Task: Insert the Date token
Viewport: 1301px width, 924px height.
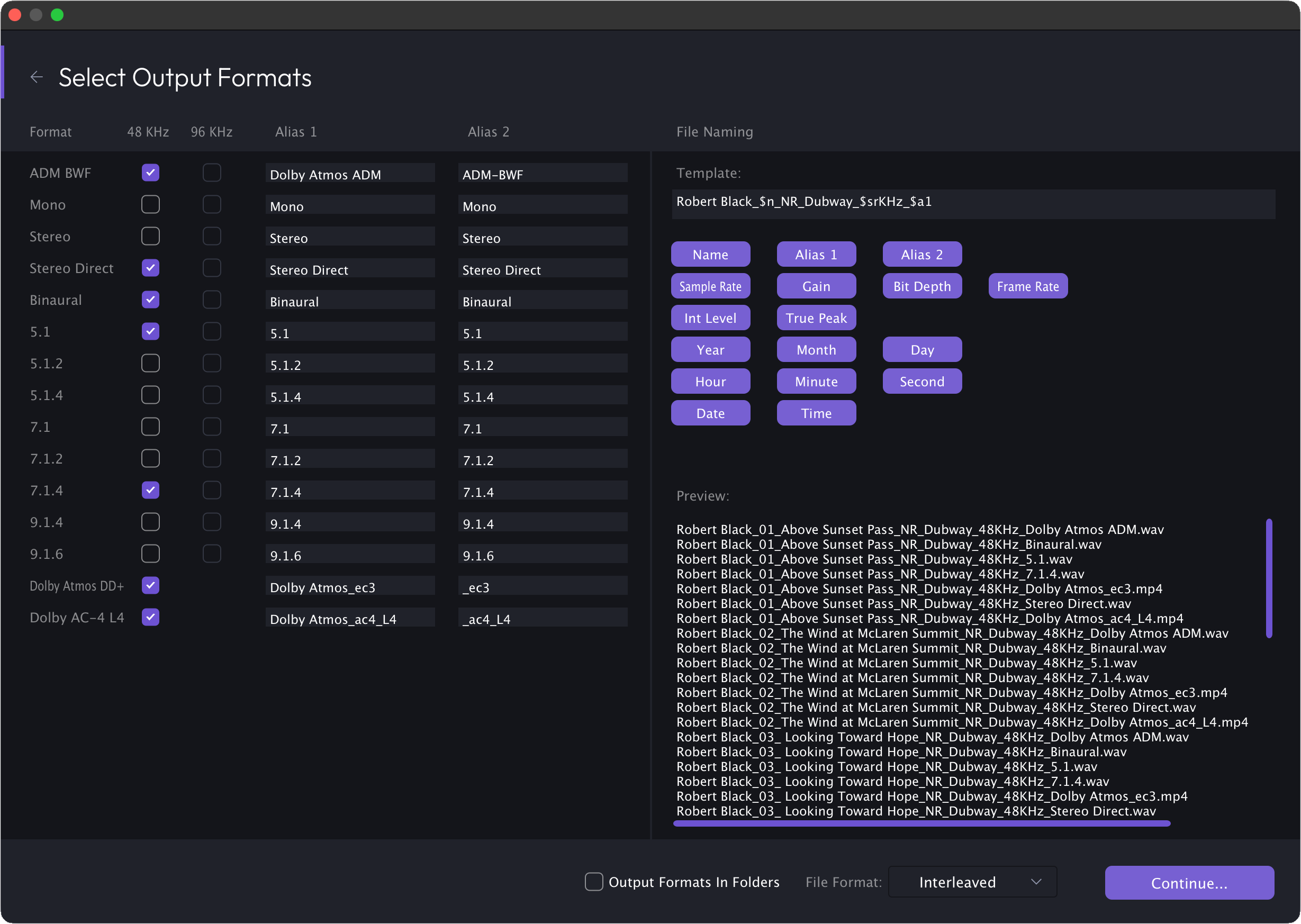Action: pos(710,414)
